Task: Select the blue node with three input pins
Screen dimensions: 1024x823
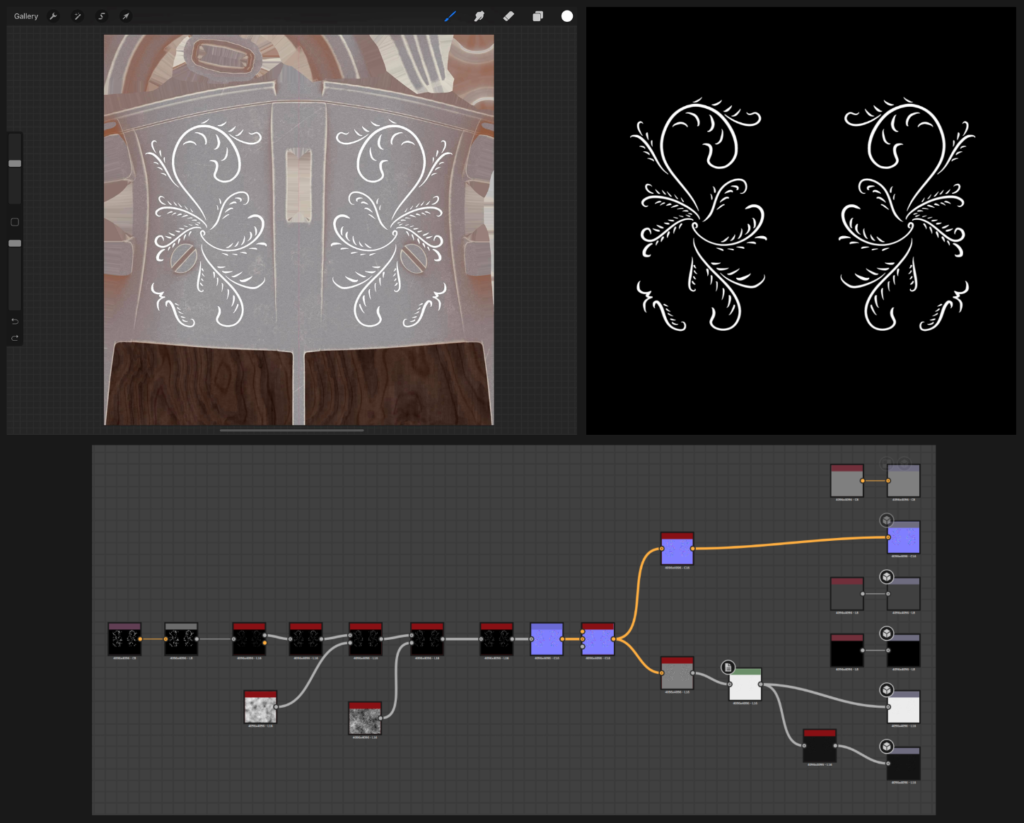Action: click(598, 639)
